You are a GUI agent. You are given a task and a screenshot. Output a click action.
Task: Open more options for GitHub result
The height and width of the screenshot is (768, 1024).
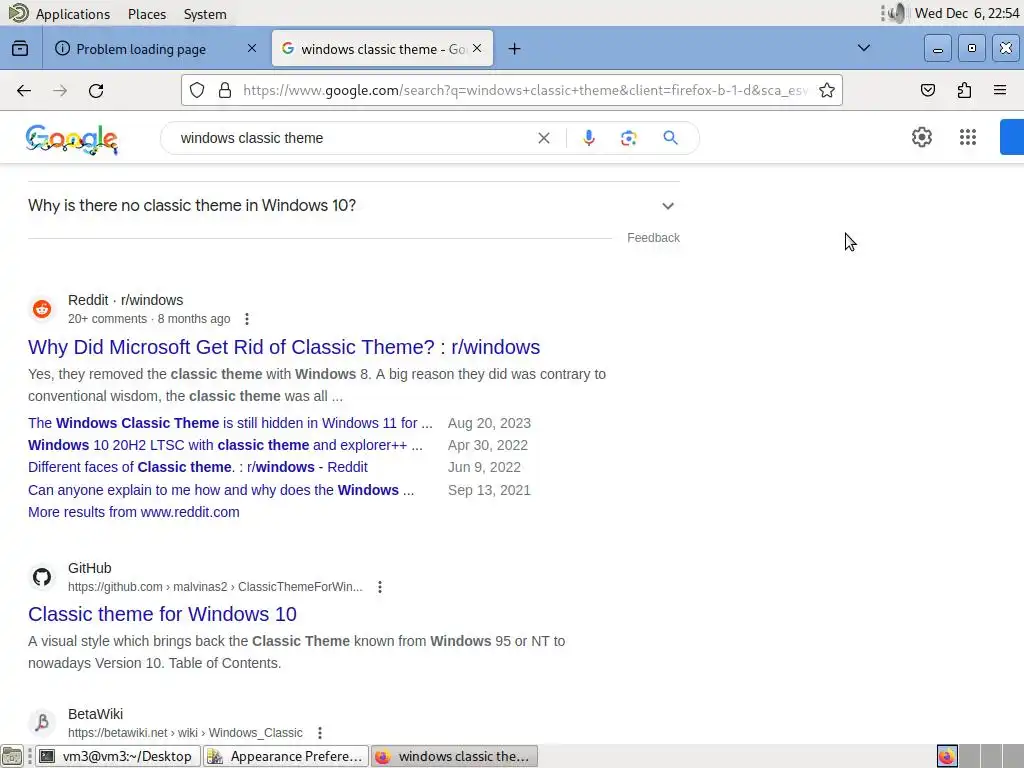point(380,586)
